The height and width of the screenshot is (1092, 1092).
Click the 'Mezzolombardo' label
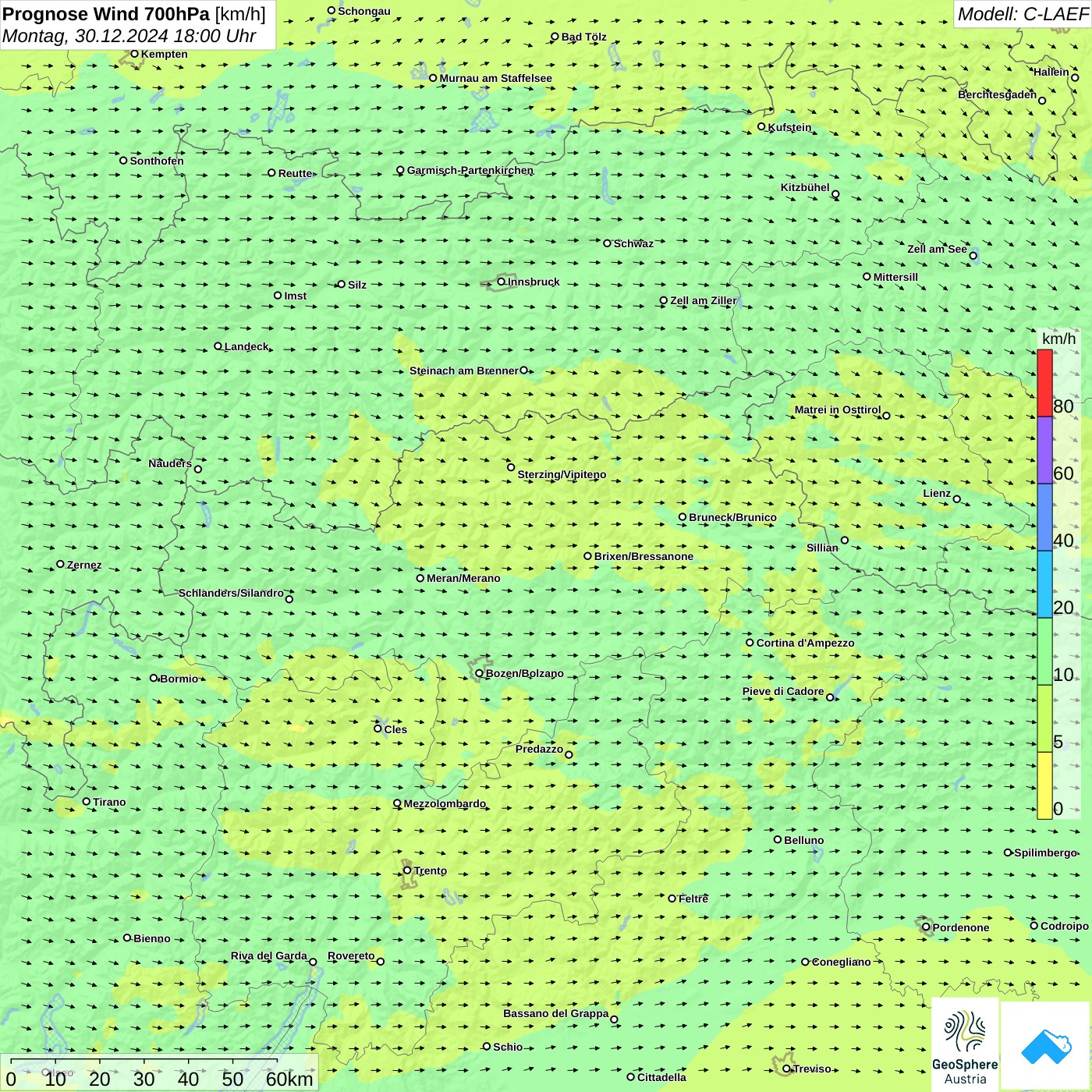(445, 803)
